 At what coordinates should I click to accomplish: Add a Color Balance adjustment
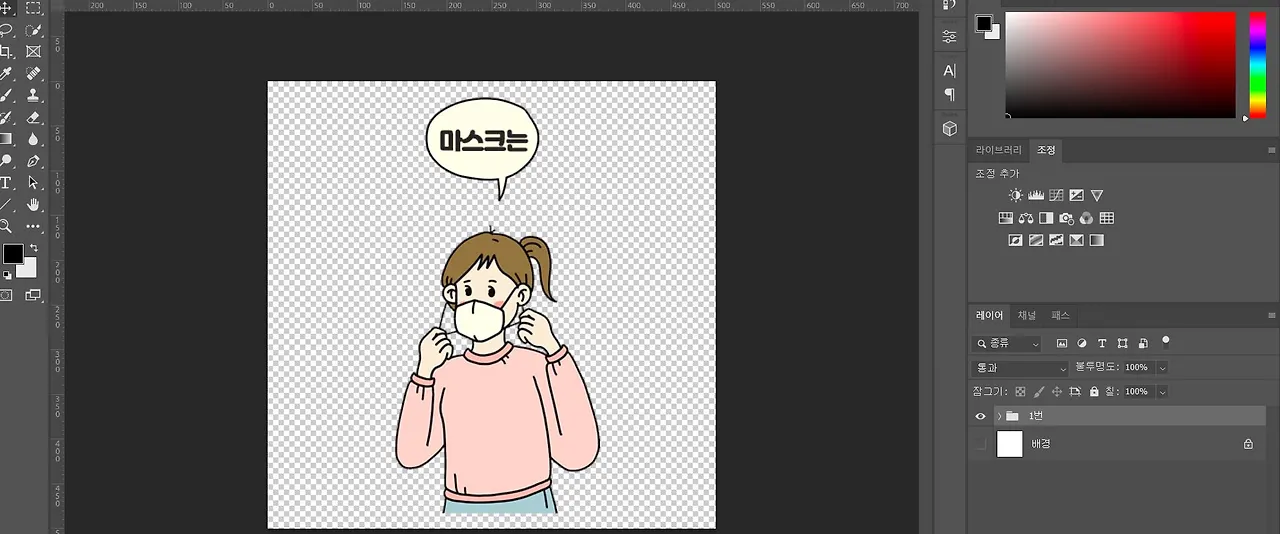tap(1026, 218)
